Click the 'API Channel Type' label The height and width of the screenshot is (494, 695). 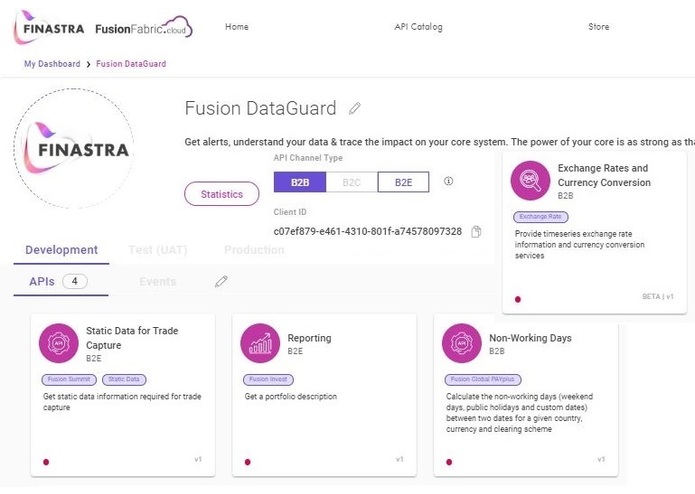[308, 158]
